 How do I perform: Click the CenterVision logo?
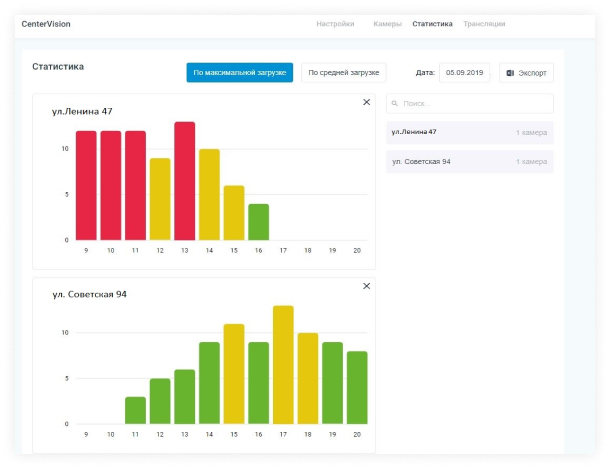[x=46, y=24]
